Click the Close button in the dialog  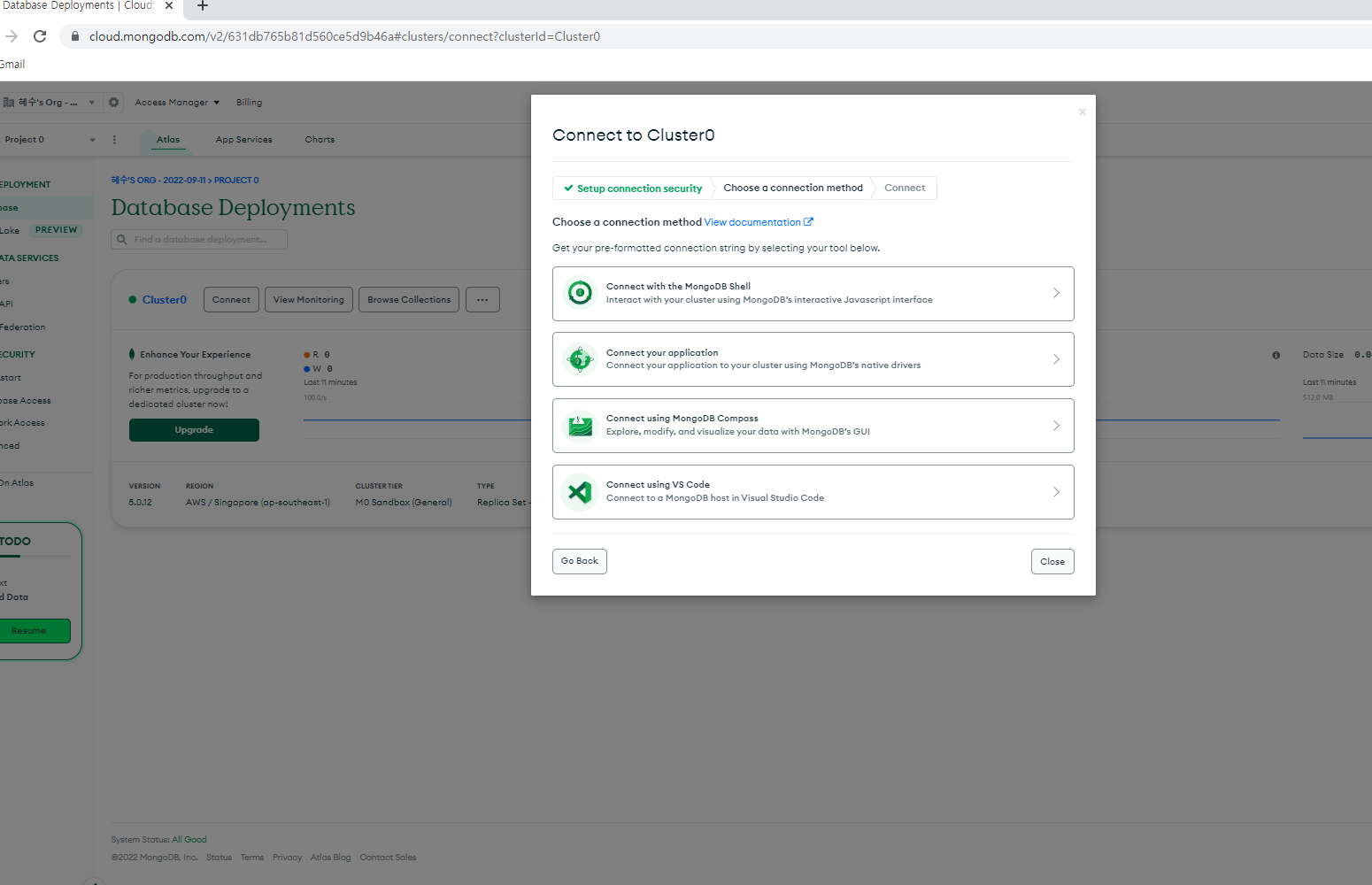pyautogui.click(x=1052, y=562)
